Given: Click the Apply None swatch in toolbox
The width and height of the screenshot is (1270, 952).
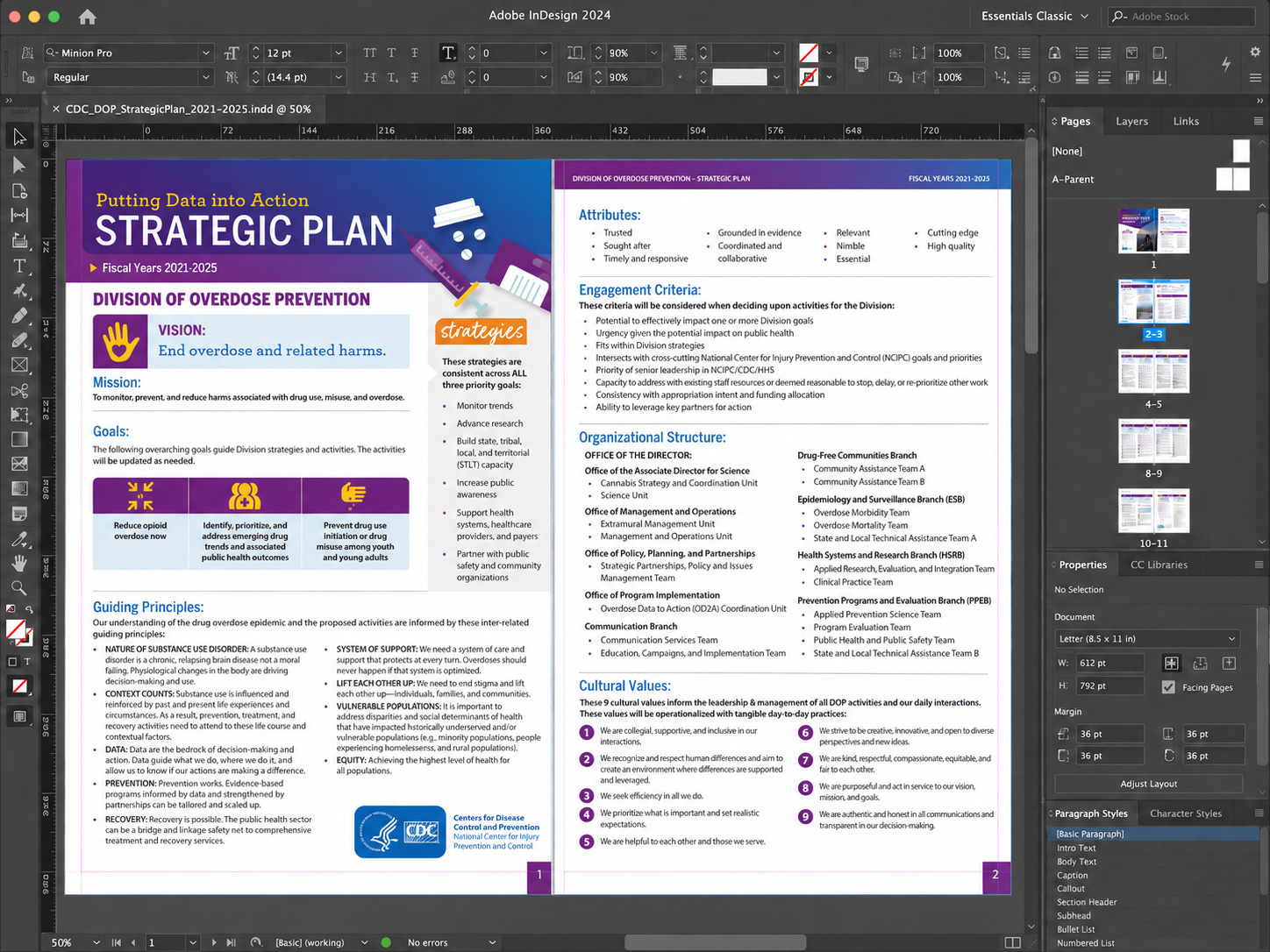Looking at the screenshot, I should 19,686.
